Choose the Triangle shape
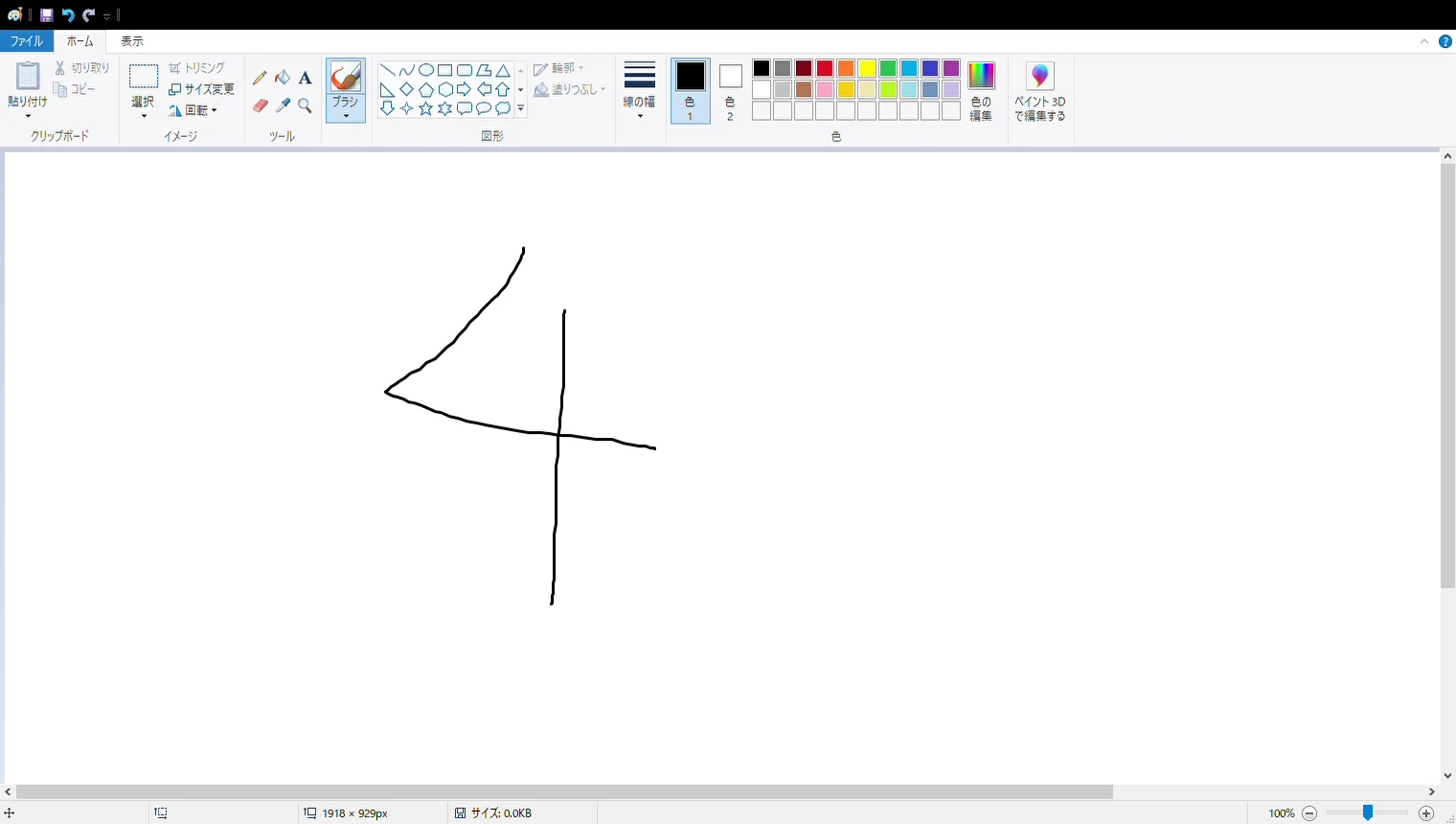Viewport: 1456px width, 824px height. (503, 70)
